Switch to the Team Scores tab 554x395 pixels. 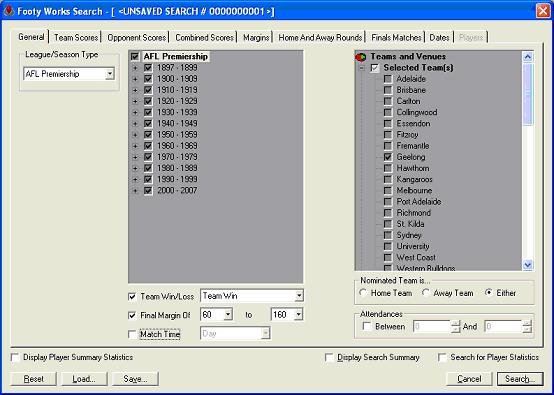coord(76,37)
